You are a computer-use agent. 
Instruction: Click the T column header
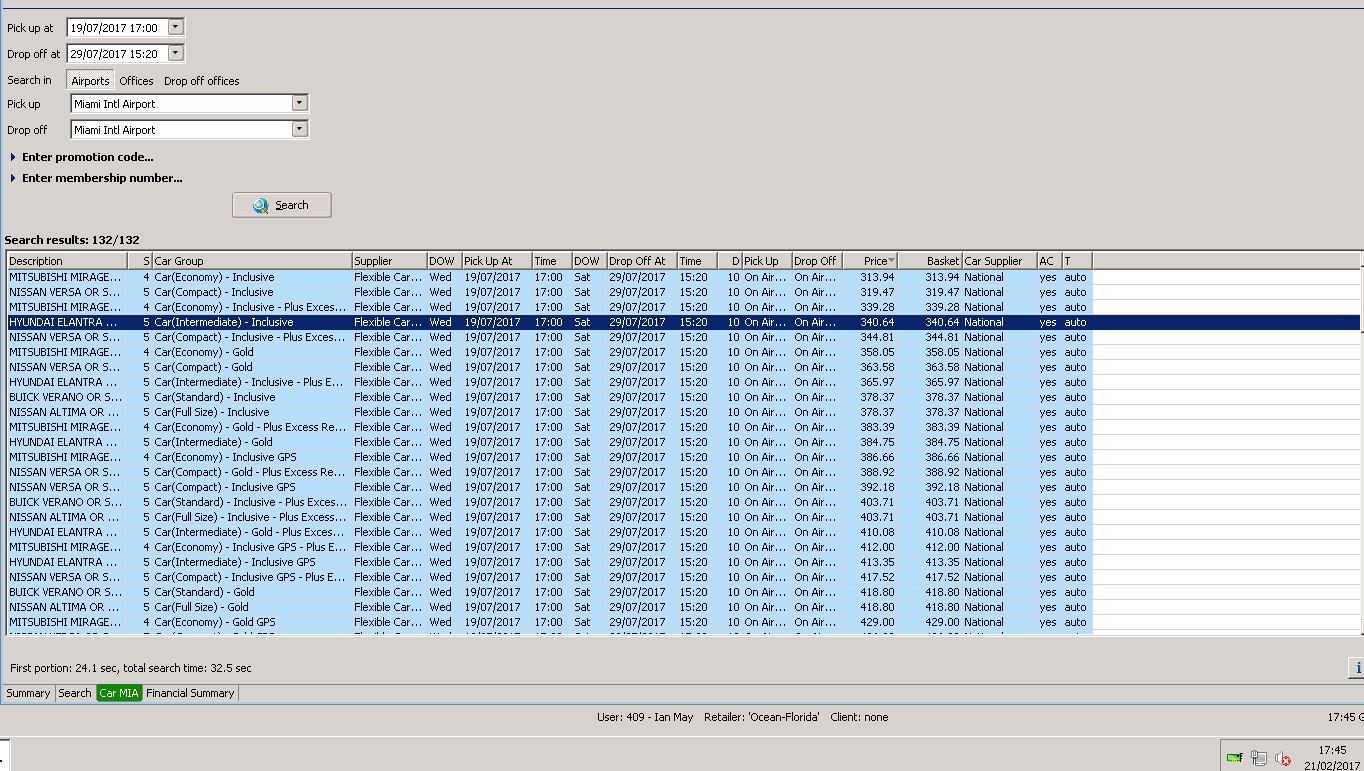[1076, 261]
